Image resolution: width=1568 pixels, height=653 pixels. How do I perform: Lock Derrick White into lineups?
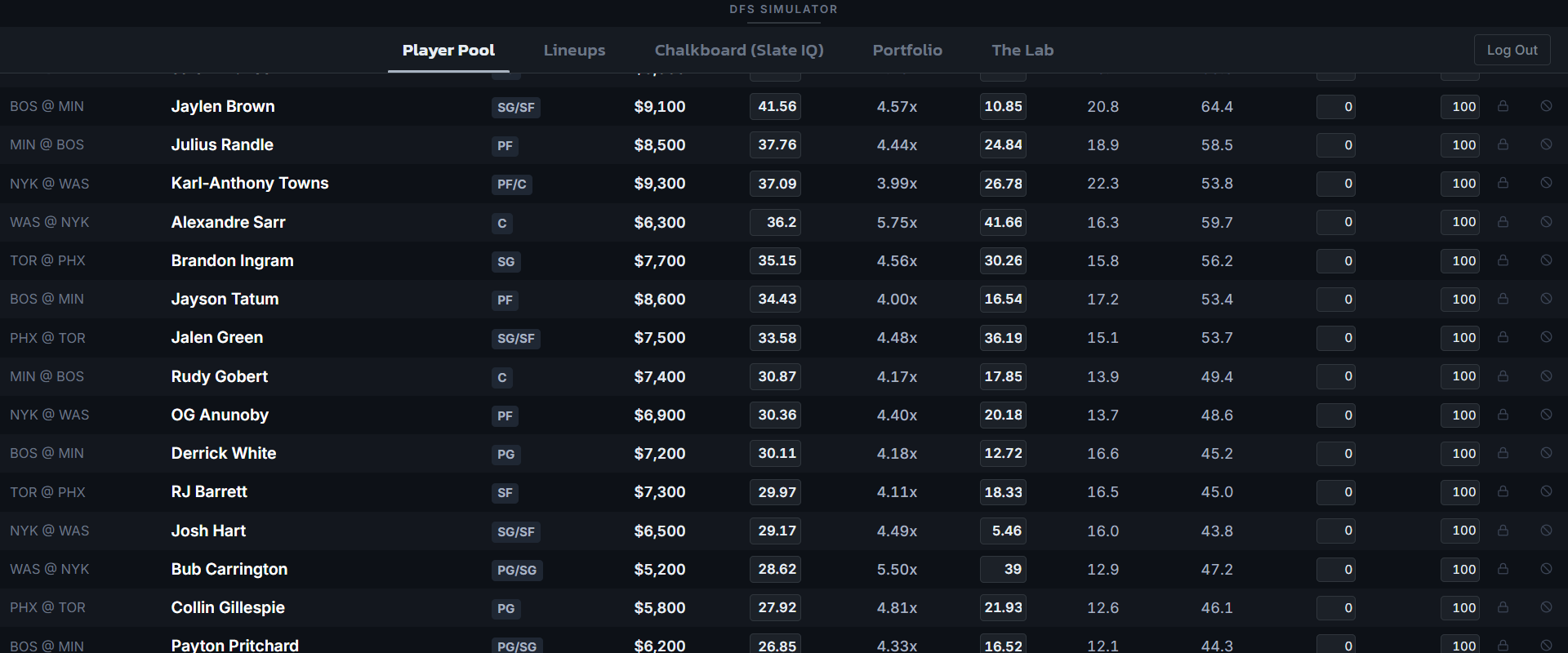[1503, 453]
